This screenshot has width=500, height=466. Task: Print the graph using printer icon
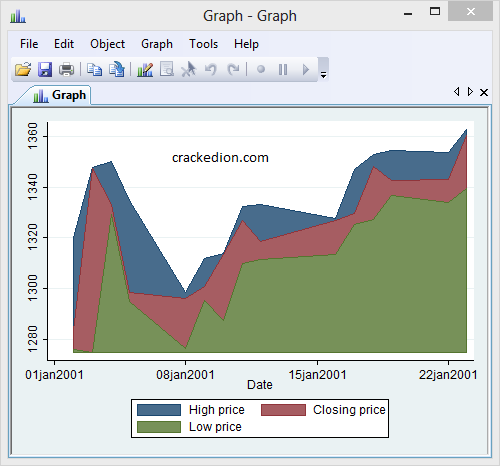coord(66,69)
